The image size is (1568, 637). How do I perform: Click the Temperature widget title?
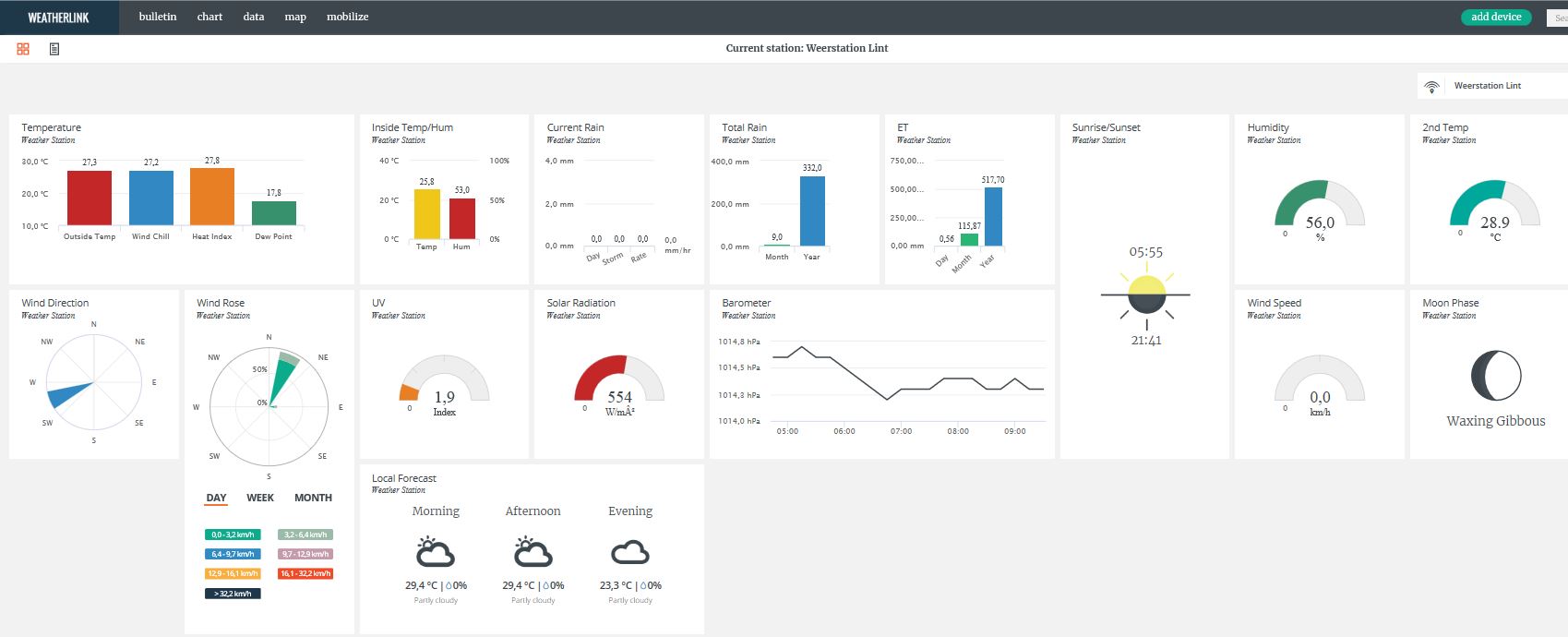point(52,127)
